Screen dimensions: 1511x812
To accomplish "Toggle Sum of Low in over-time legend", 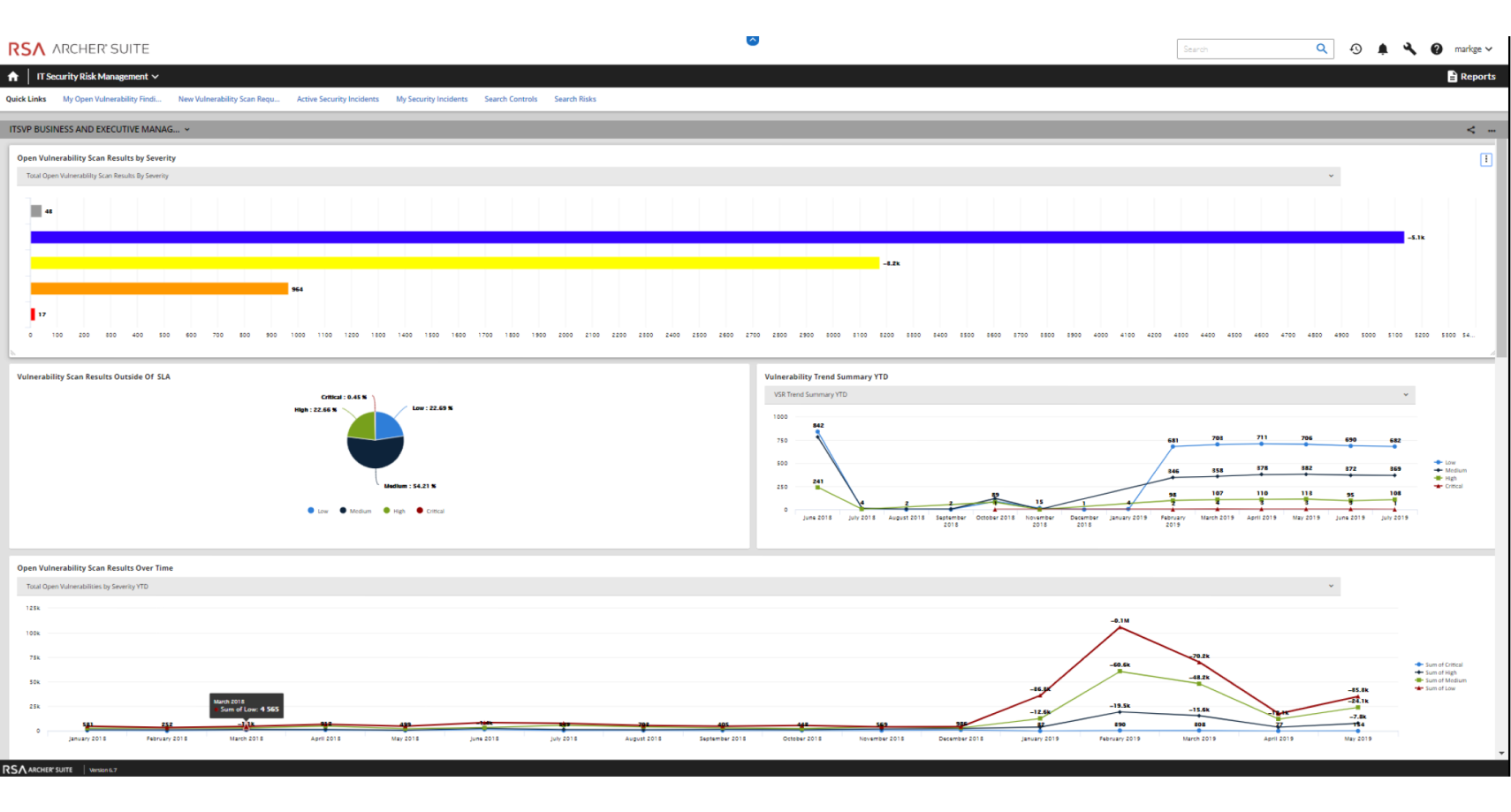I will [x=1435, y=688].
